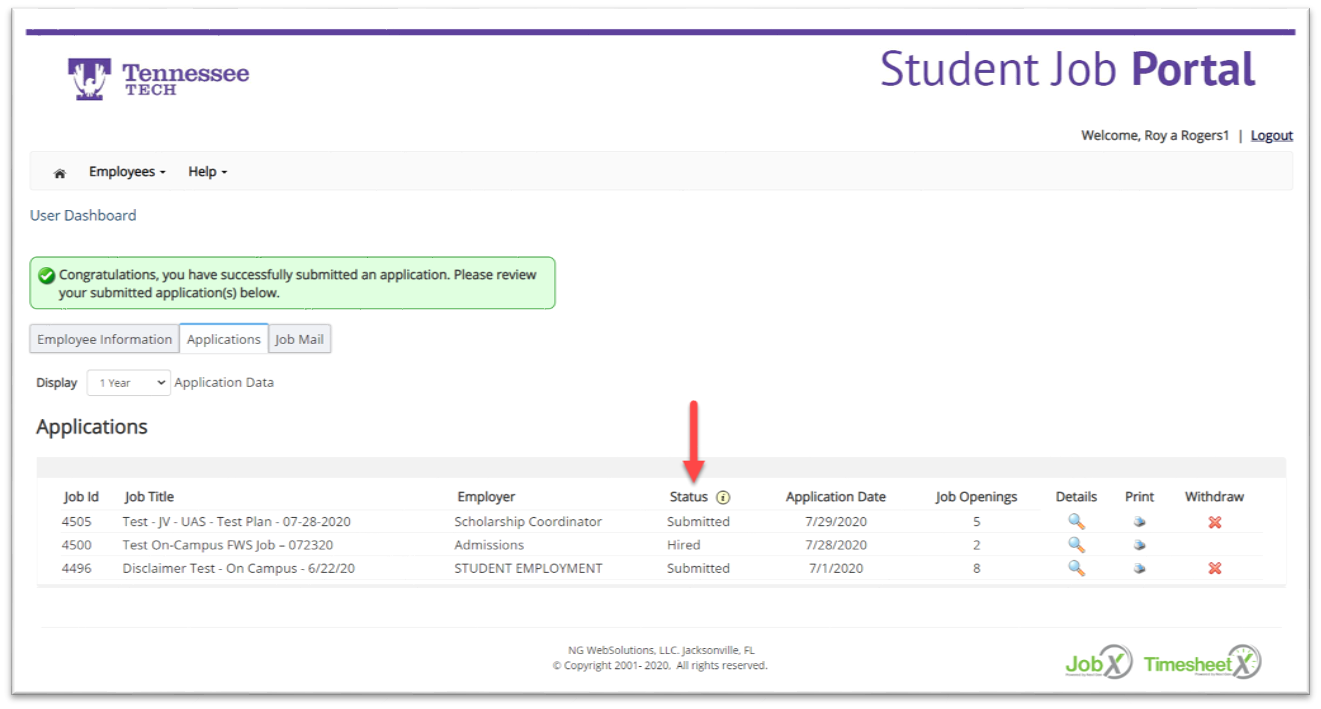
Task: Print the STUDENT EMPLOYMENT application
Action: pos(1139,569)
